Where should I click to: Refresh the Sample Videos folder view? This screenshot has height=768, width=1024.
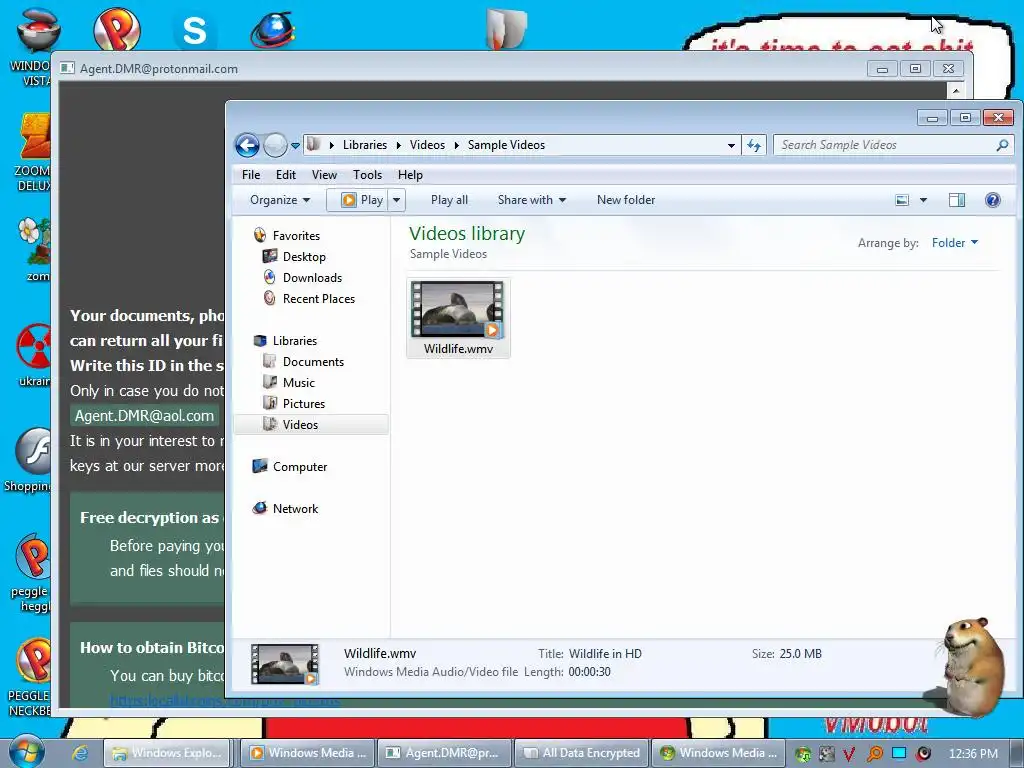754,145
